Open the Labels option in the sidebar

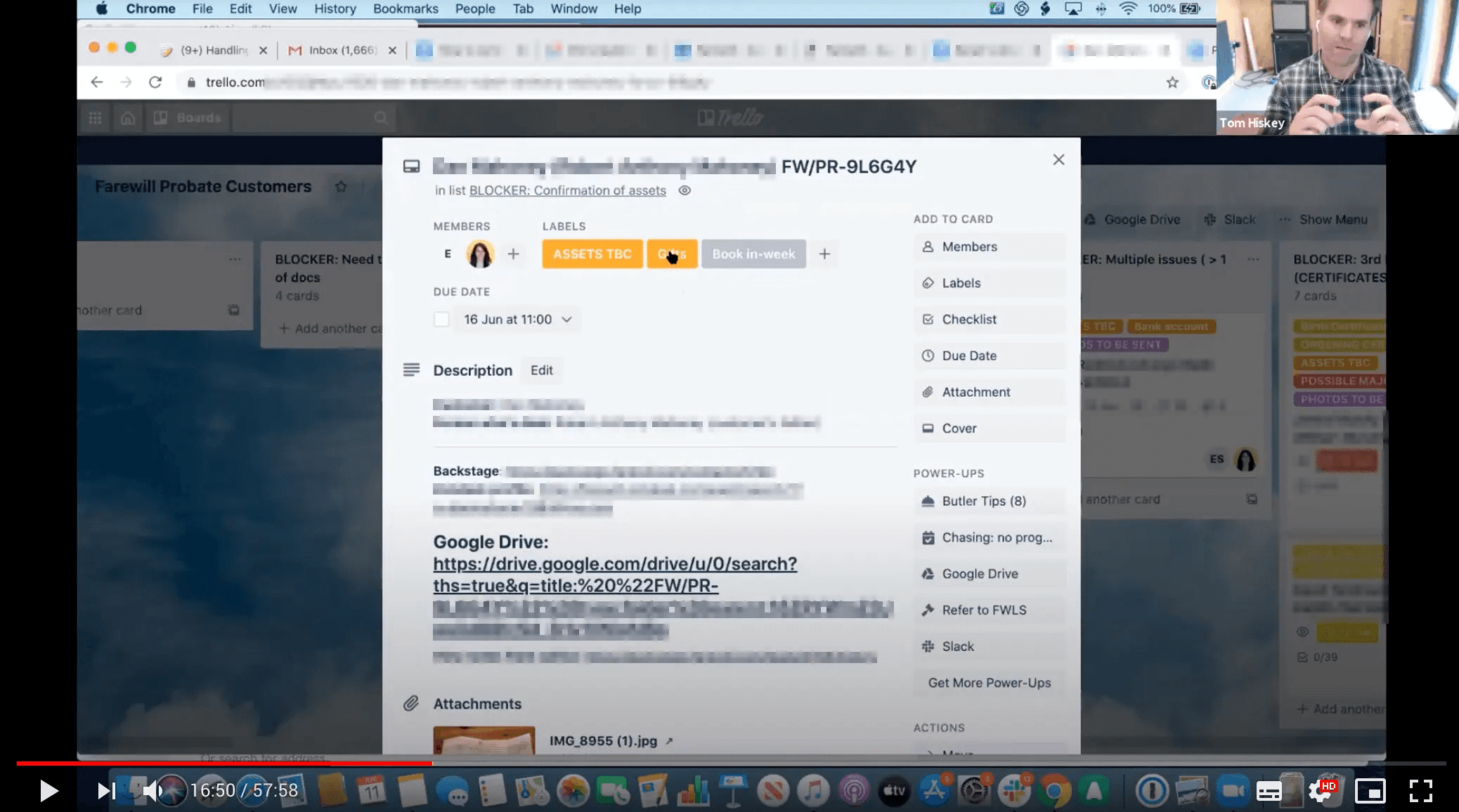pos(990,283)
